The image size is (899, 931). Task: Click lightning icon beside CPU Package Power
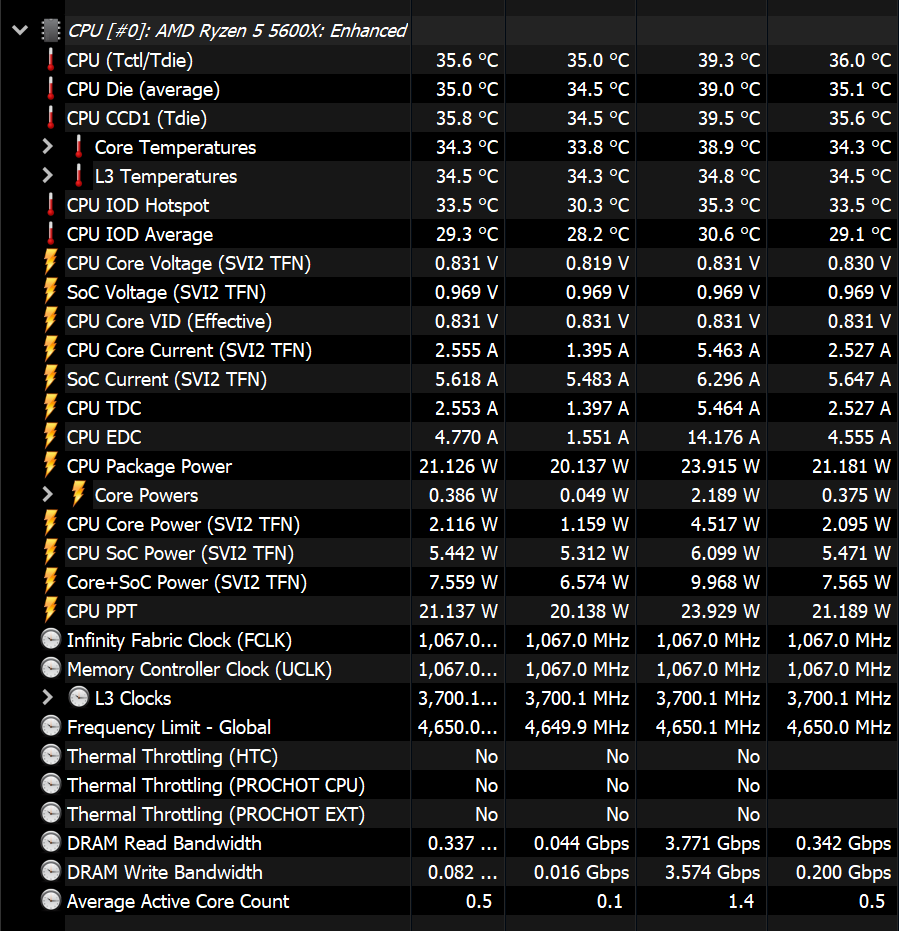(50, 466)
